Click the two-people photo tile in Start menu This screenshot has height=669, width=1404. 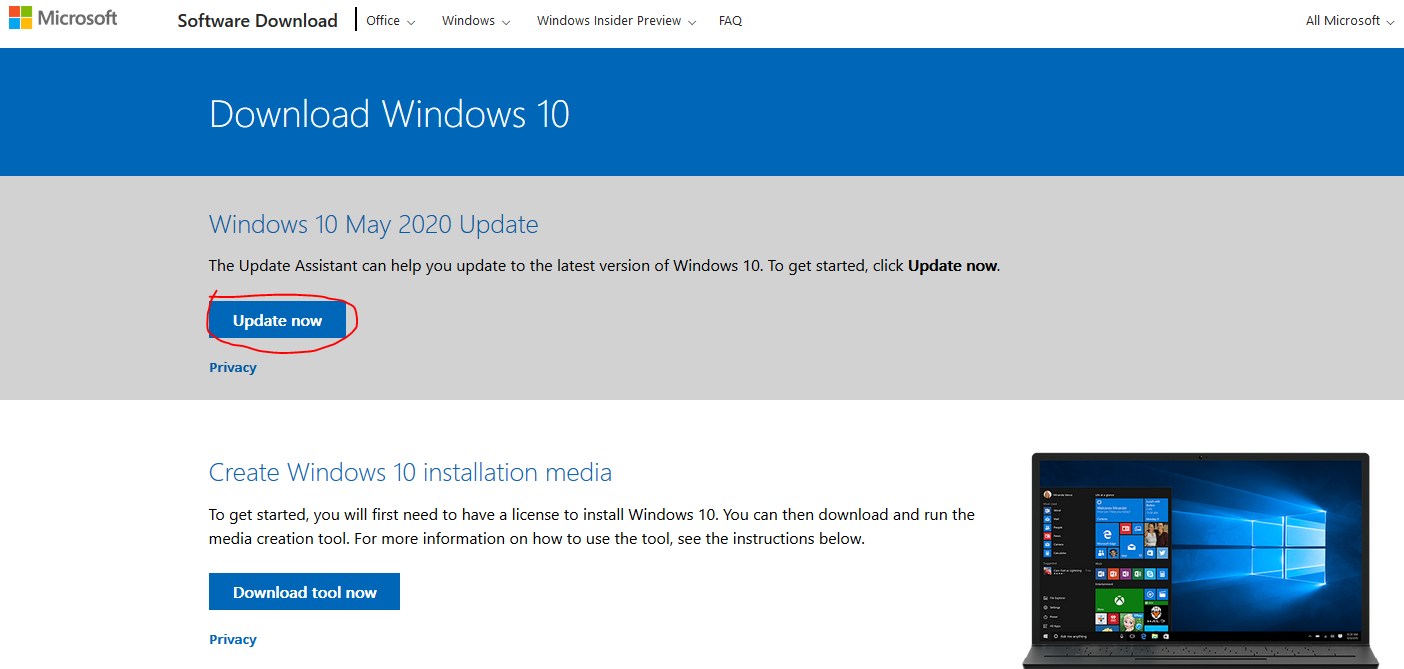[x=1156, y=534]
